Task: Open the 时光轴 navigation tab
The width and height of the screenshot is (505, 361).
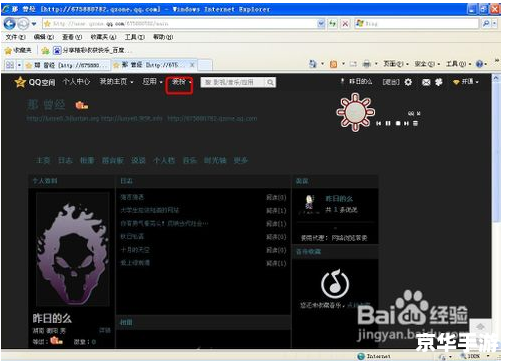Action: (215, 160)
